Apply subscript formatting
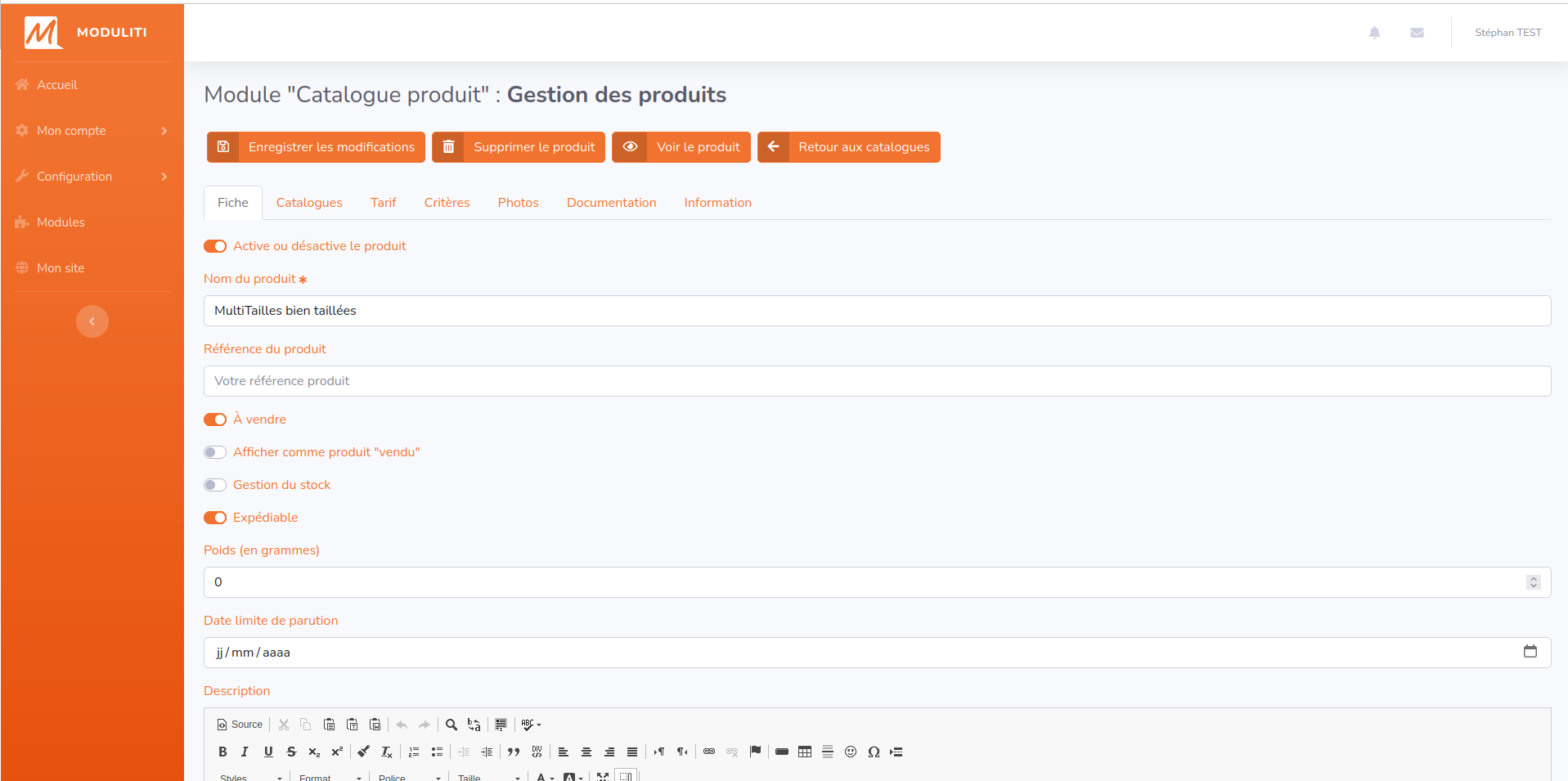Viewport: 1568px width, 781px height. (314, 752)
